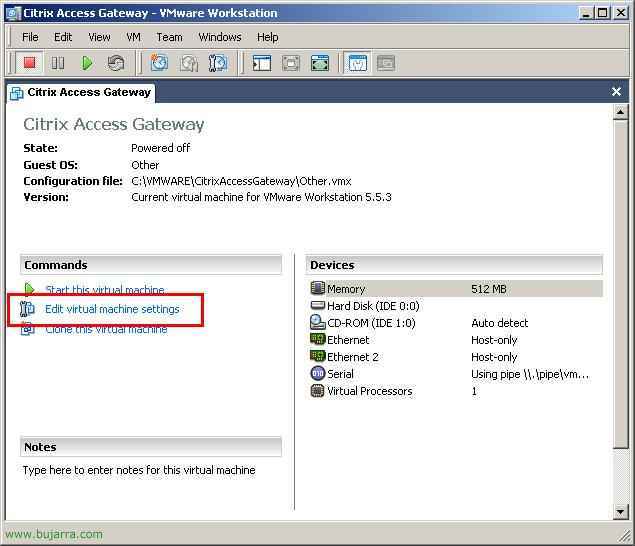Open the Help menu
This screenshot has width=635, height=546.
point(267,37)
